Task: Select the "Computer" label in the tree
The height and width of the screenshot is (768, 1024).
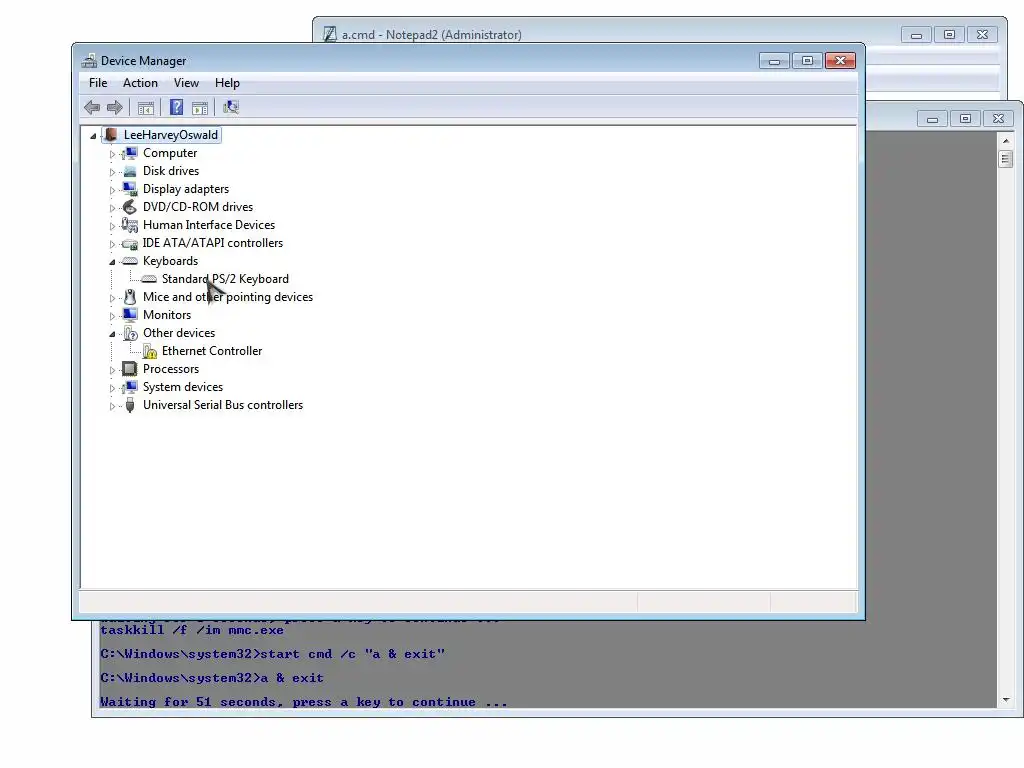Action: (x=170, y=153)
